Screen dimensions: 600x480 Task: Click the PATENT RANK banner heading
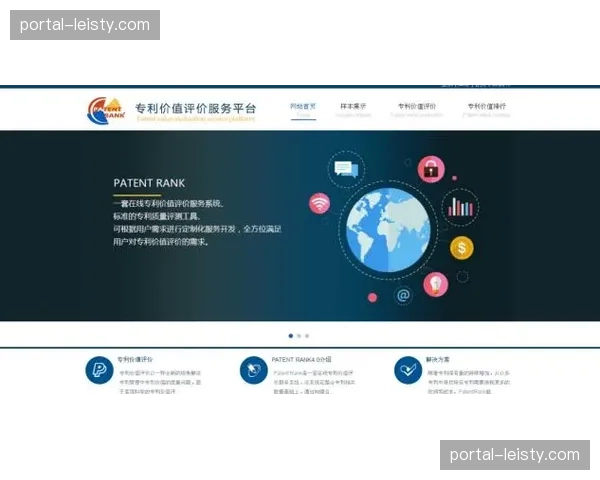pos(149,183)
